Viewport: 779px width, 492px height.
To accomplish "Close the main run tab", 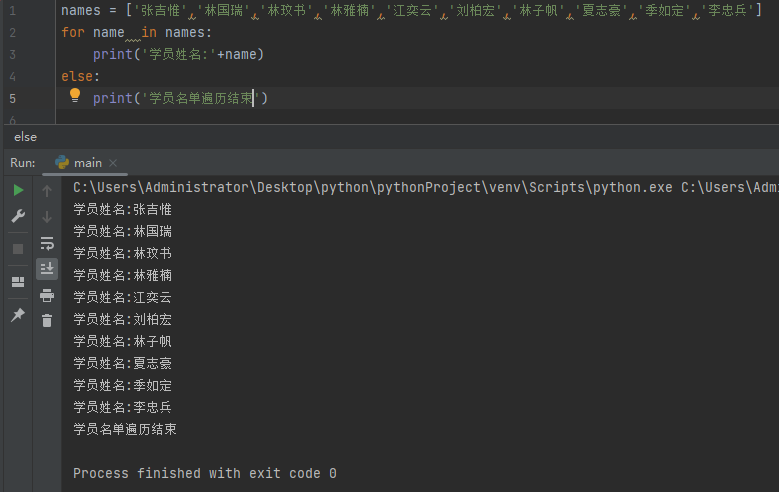I will [113, 163].
